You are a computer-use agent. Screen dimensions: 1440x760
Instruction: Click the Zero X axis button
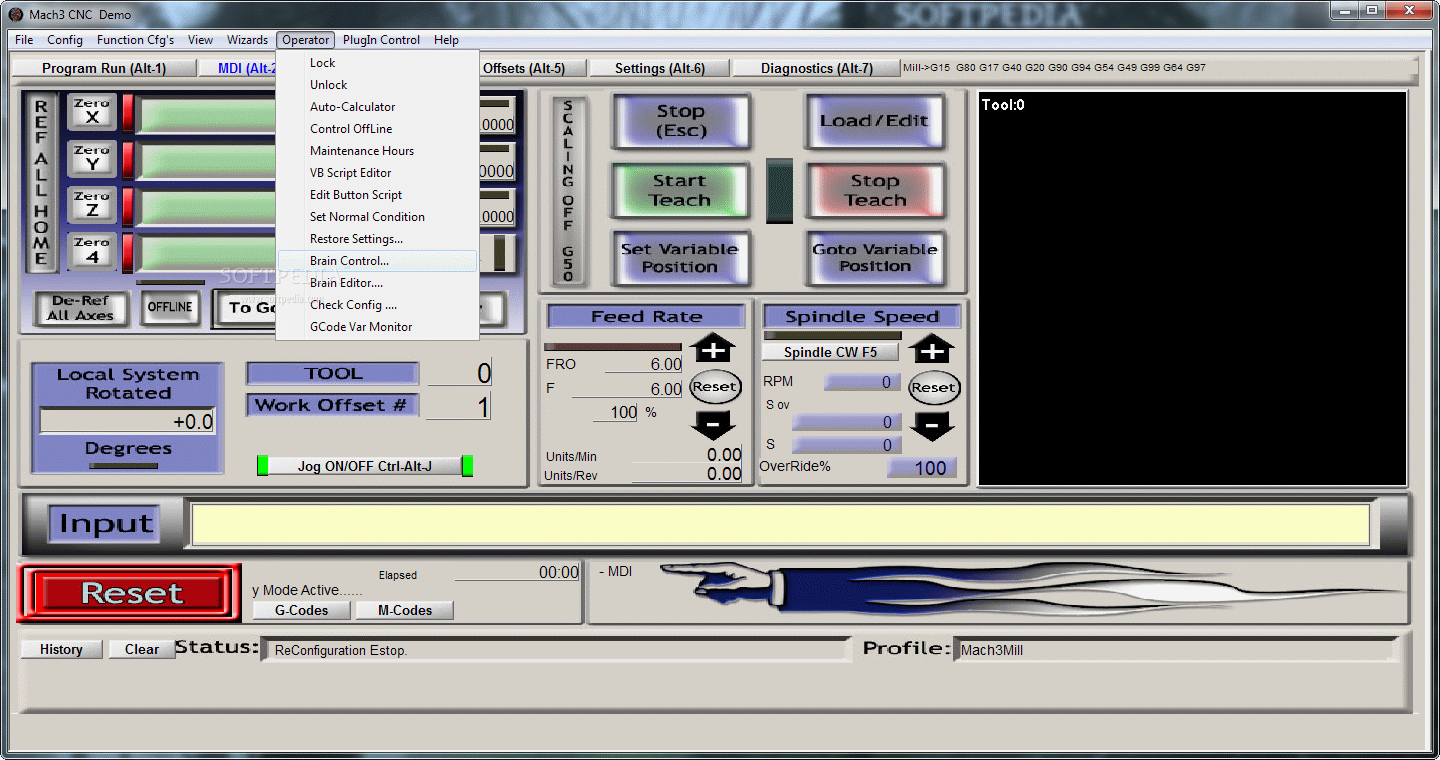click(x=92, y=112)
